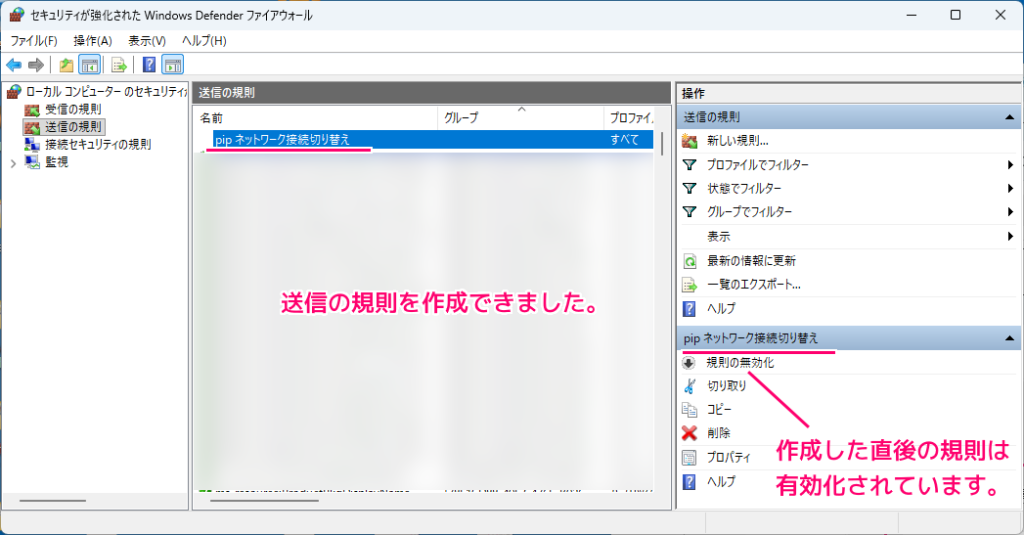Click the グループでフィルター funnel icon
This screenshot has height=535, width=1024.
tap(690, 212)
